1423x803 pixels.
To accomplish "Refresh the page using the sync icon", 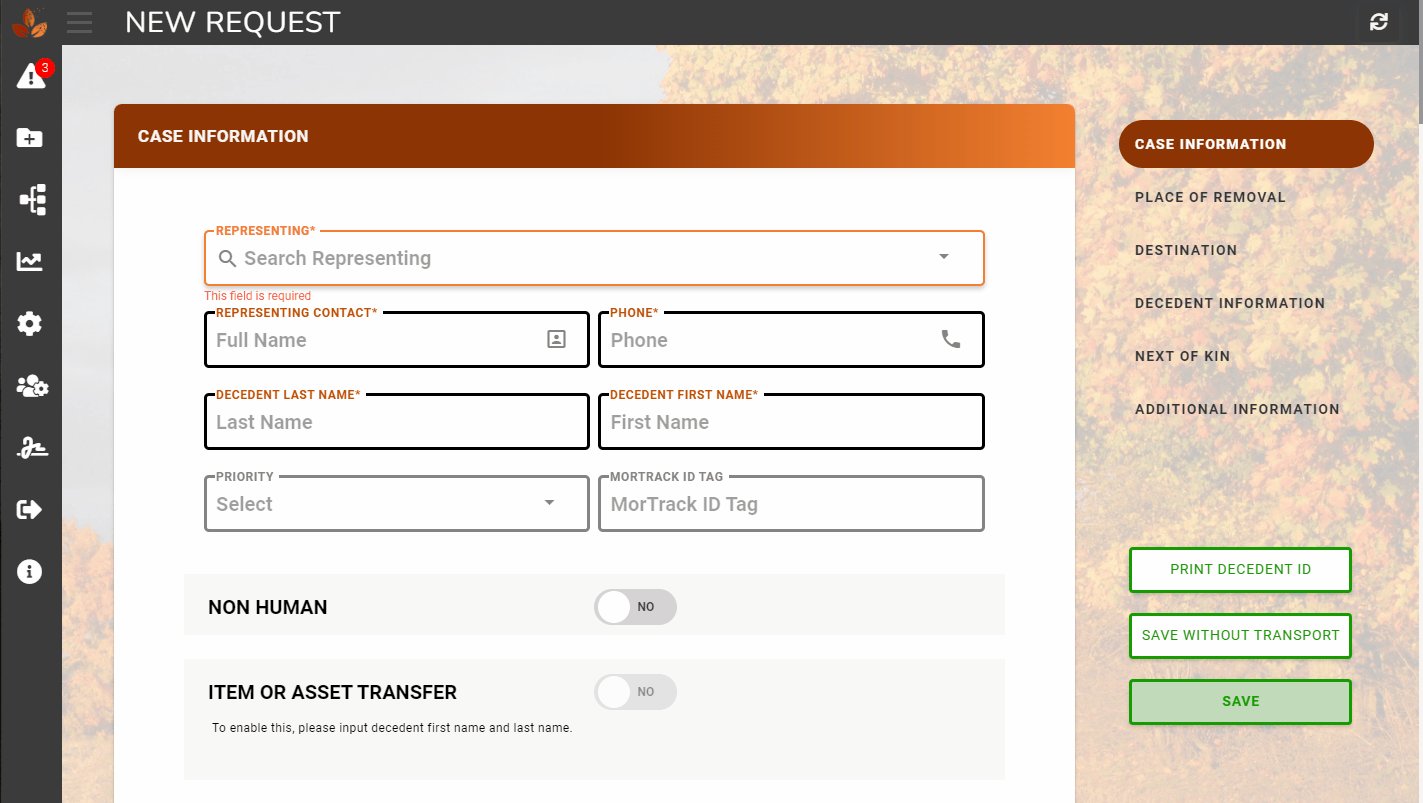I will click(1378, 22).
